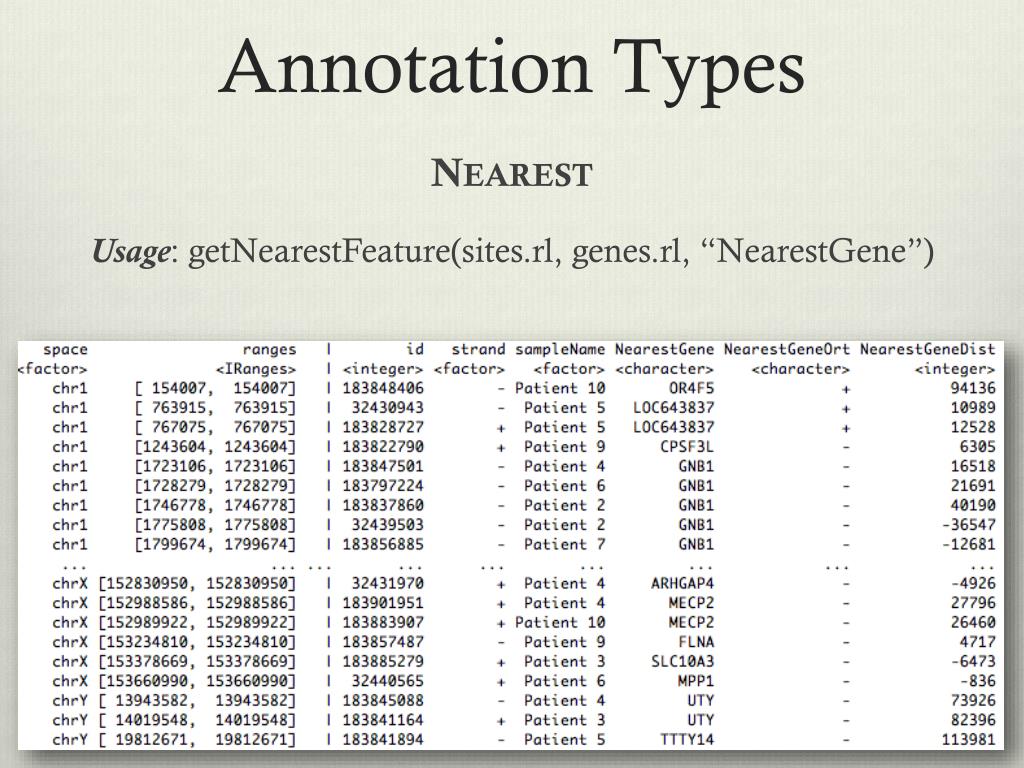Click distance value '27796'
Image resolution: width=1024 pixels, height=768 pixels.
click(973, 603)
